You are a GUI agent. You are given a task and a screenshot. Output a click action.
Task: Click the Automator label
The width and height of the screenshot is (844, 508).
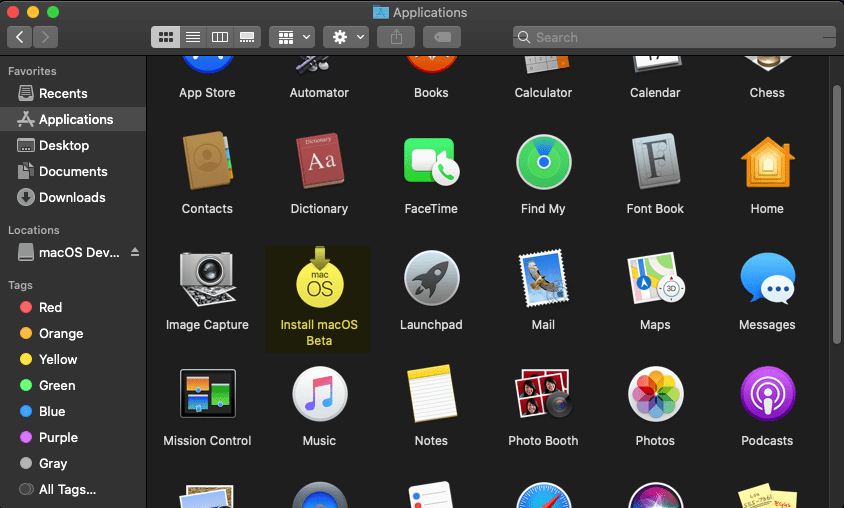point(319,93)
